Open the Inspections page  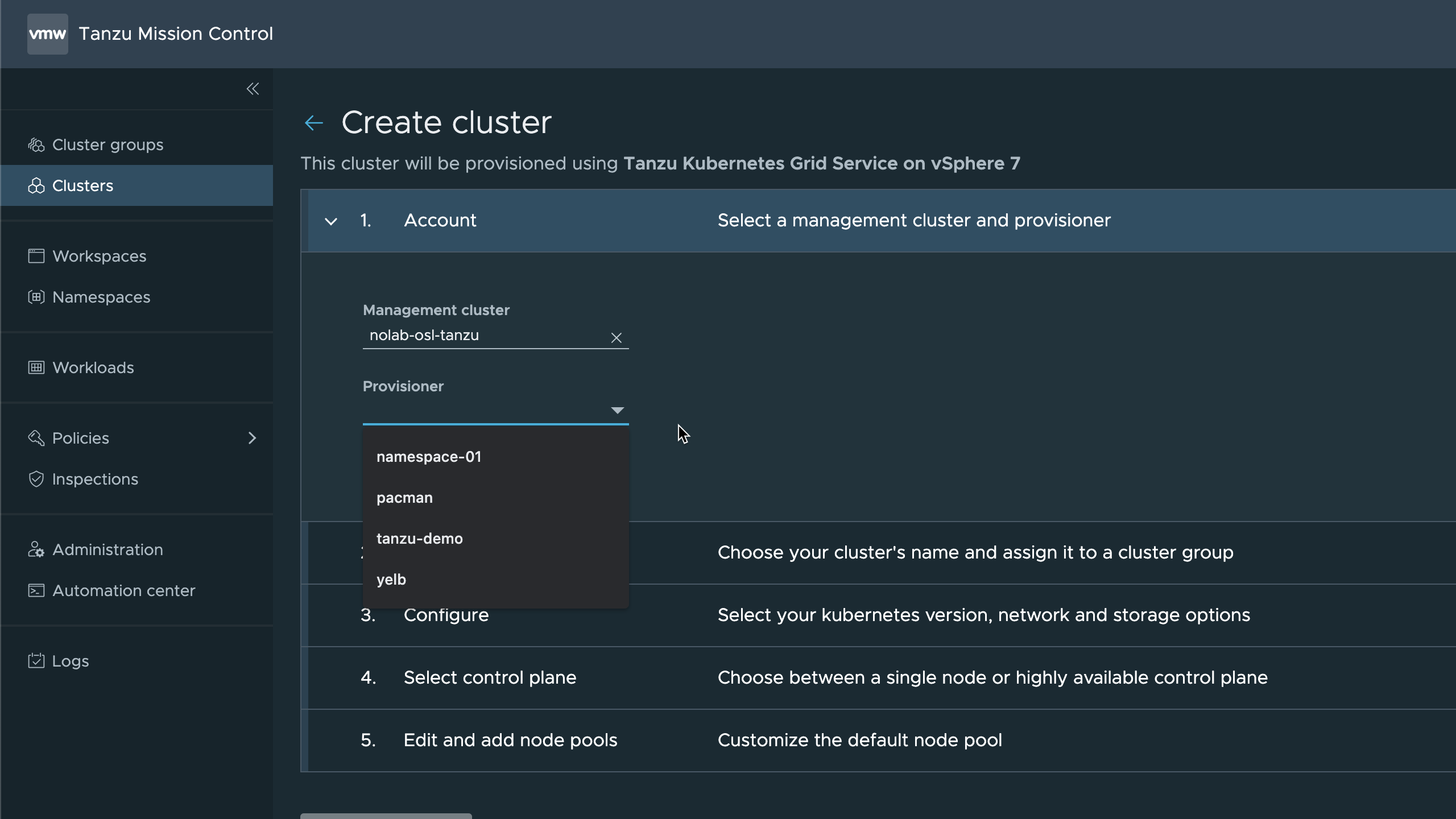(136, 479)
